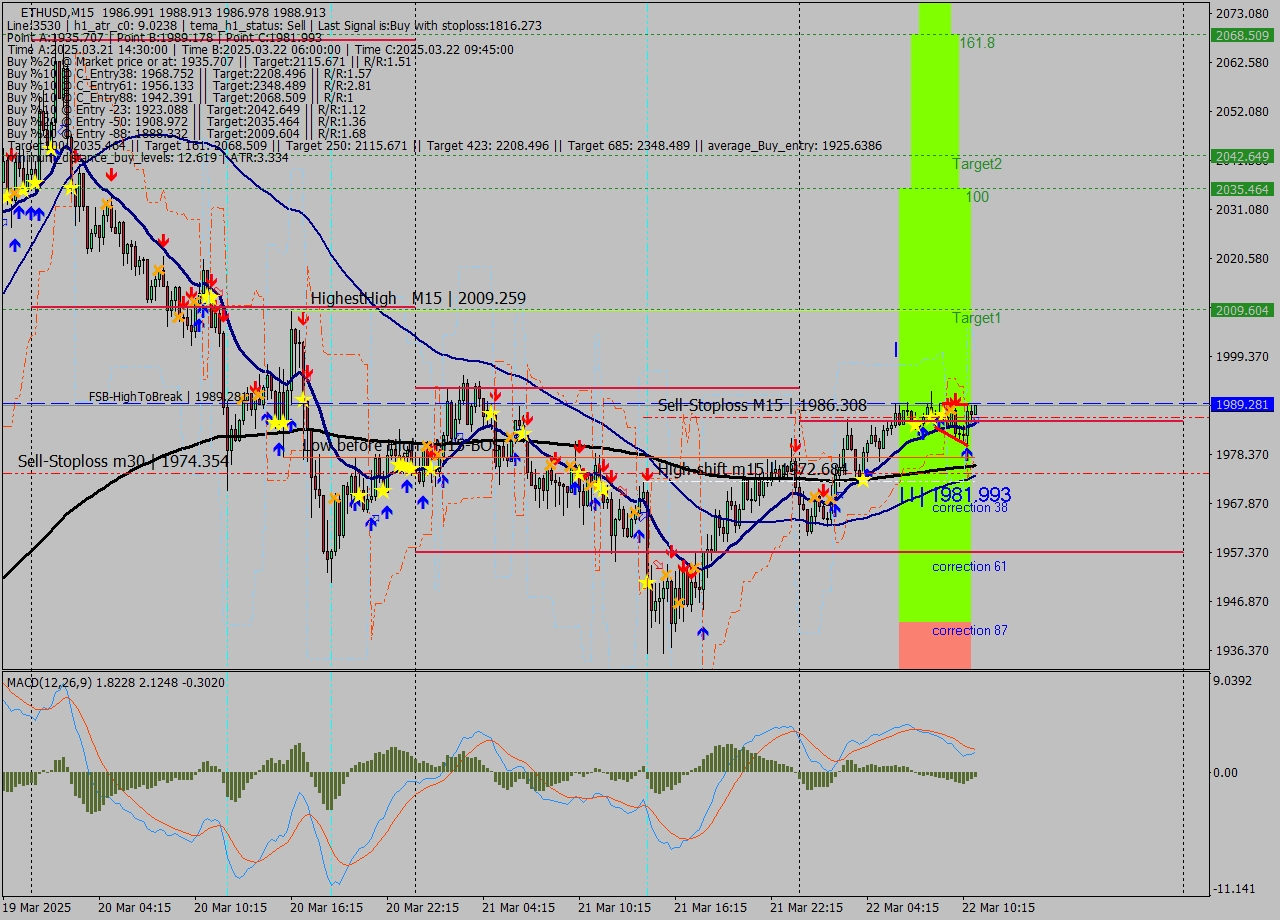The width and height of the screenshot is (1280, 920).
Task: Click the blue 1989.281 current price tag
Action: (x=1242, y=404)
